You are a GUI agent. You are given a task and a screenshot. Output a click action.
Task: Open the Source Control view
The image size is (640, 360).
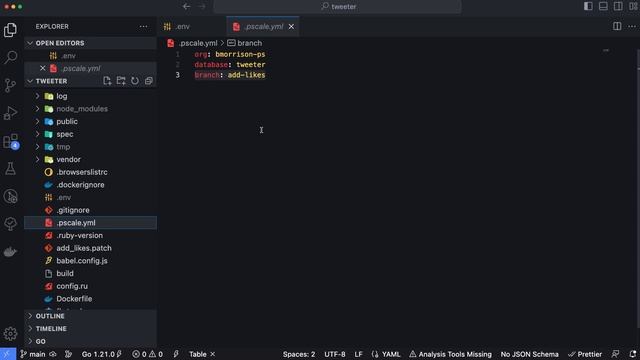(11, 85)
